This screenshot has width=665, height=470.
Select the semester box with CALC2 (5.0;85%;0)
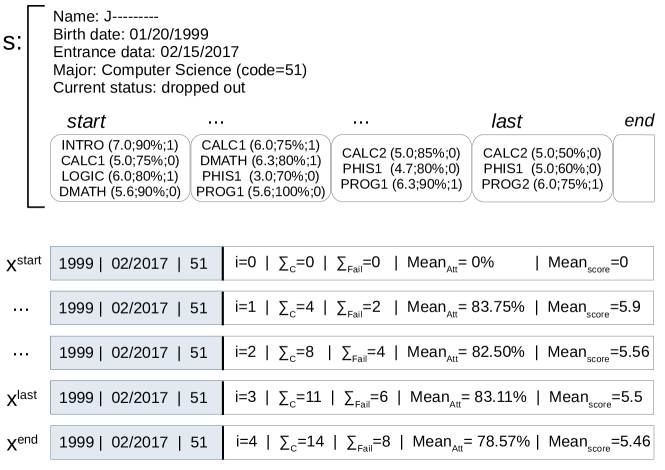click(x=400, y=167)
